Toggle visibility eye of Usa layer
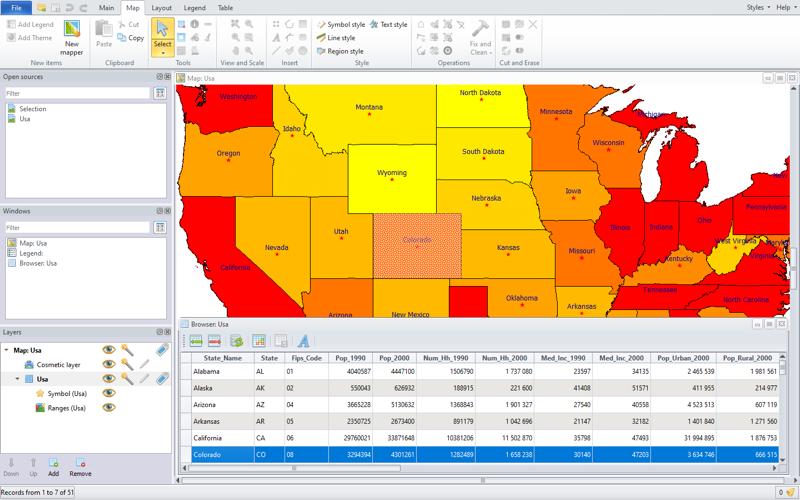This screenshot has width=800, height=500. [x=109, y=379]
